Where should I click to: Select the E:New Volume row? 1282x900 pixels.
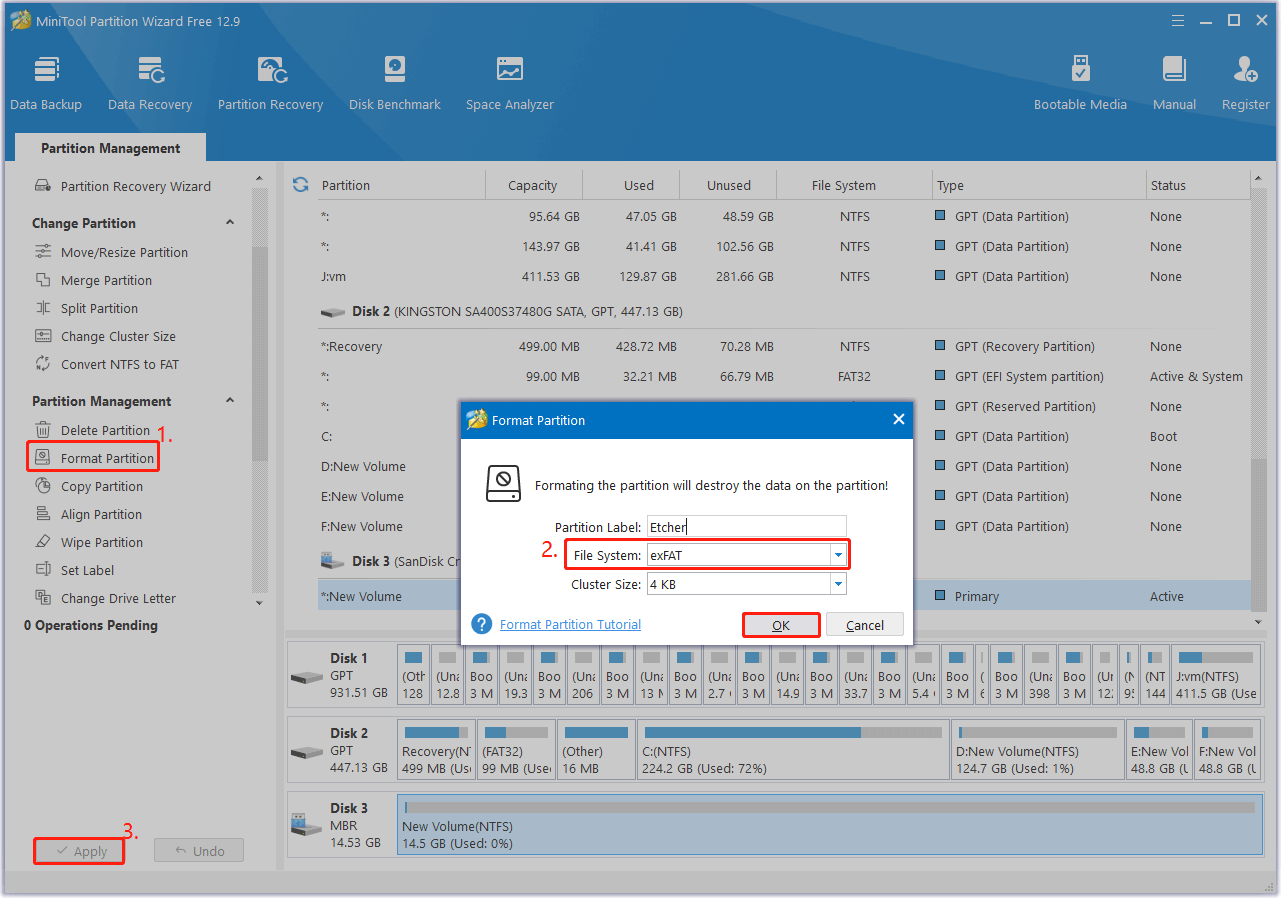click(784, 496)
